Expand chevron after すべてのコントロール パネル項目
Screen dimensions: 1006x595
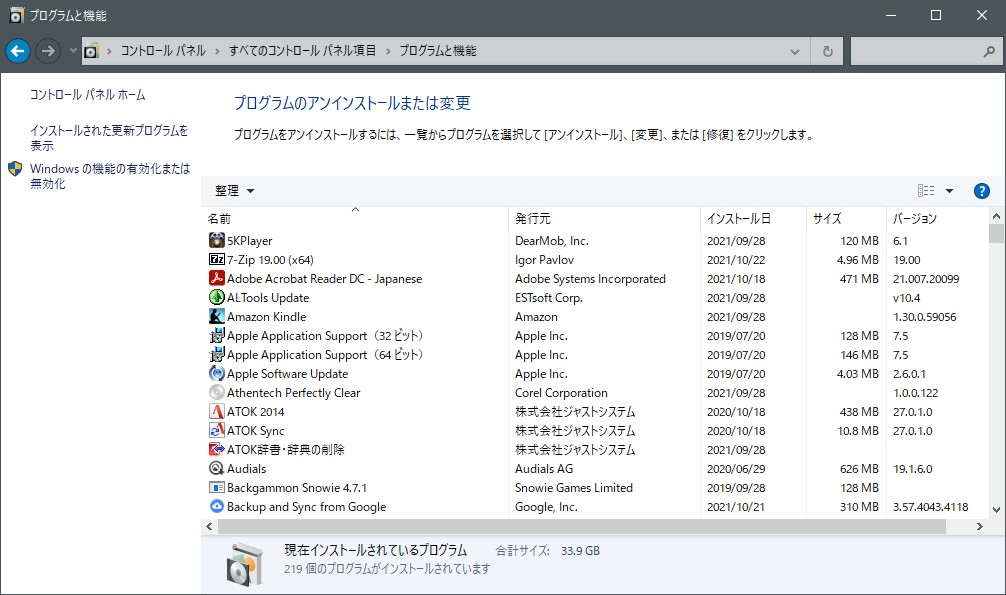pos(388,51)
